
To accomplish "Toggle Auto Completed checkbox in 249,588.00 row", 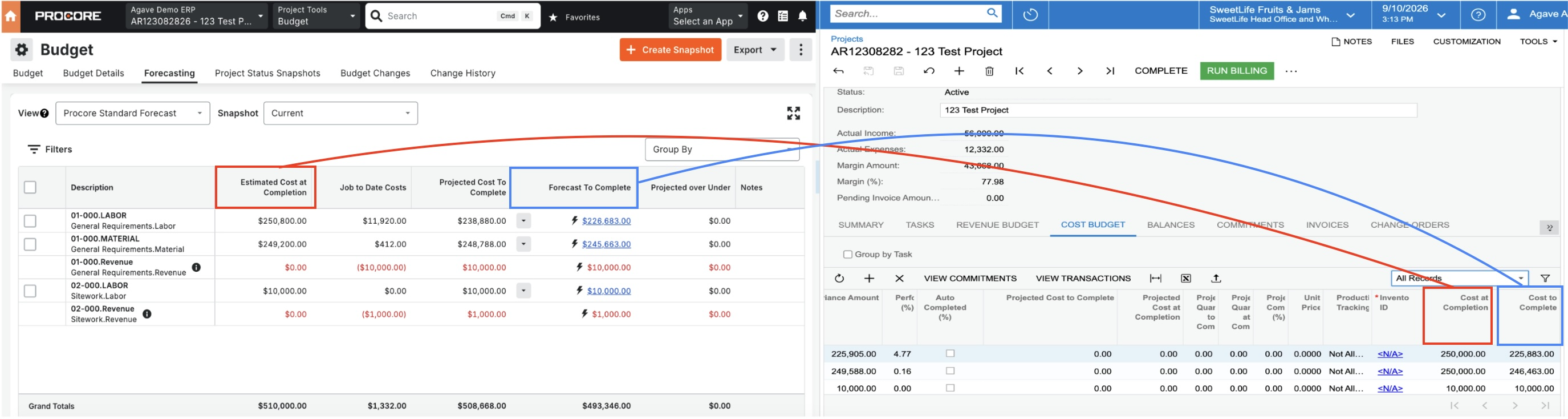I will [x=949, y=371].
